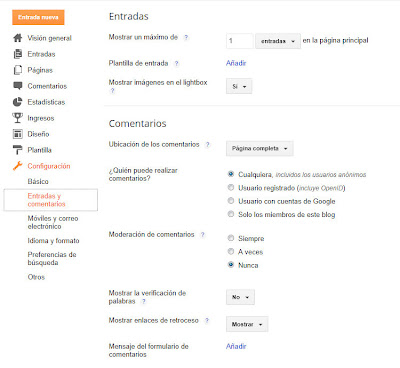Open the word verification No dropdown
This screenshot has width=400, height=368.
click(240, 297)
